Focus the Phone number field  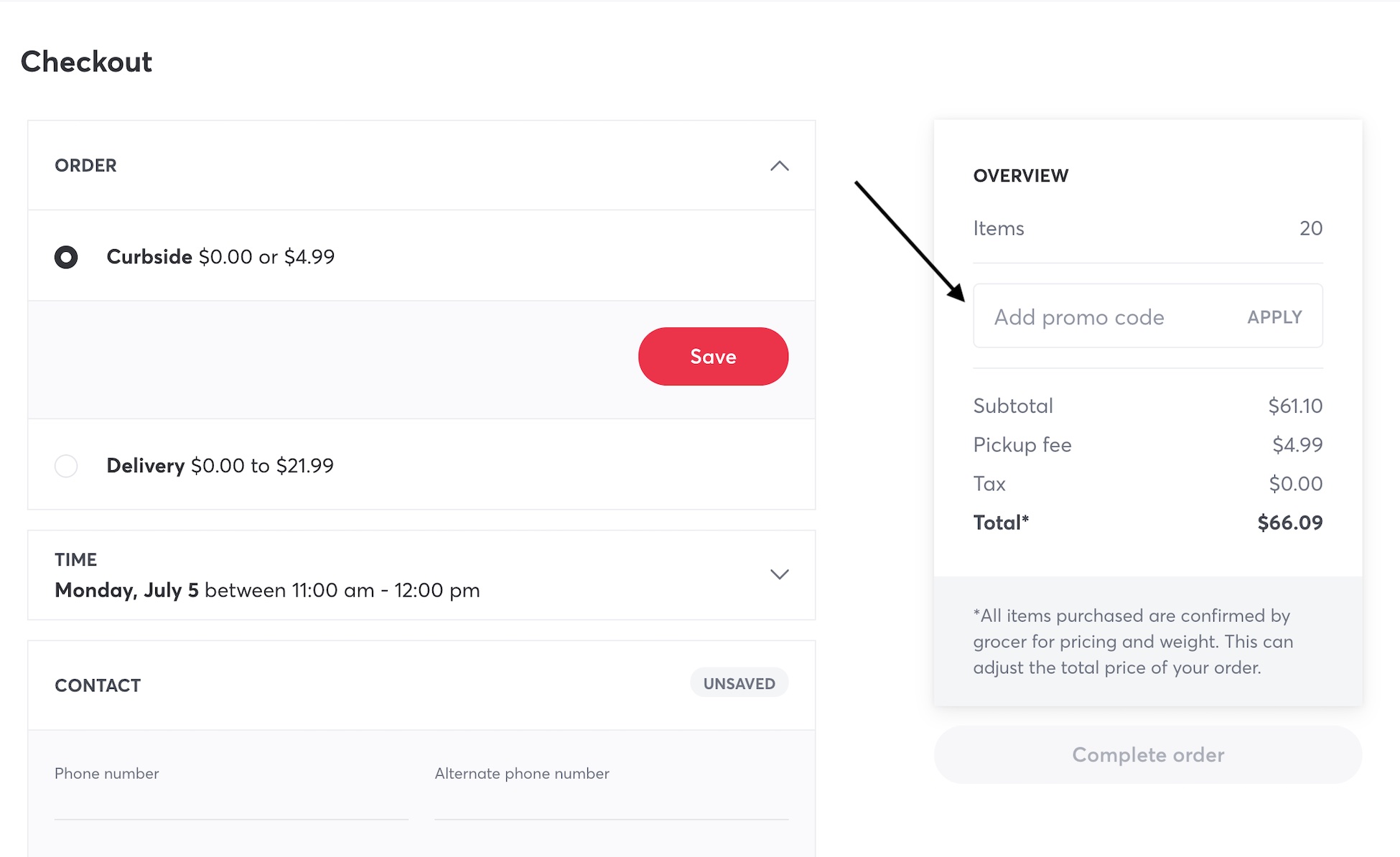point(231,800)
